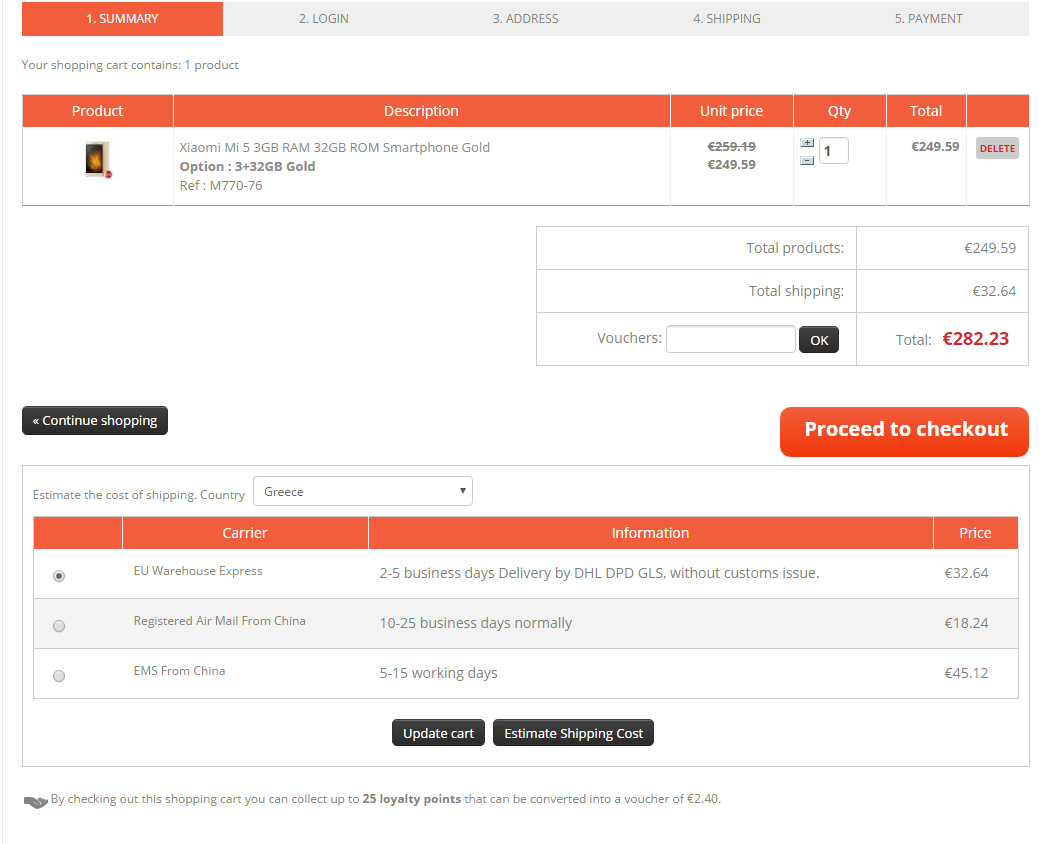Image resolution: width=1049 pixels, height=844 pixels.
Task: Jump to the Payment step tab
Action: point(928,19)
